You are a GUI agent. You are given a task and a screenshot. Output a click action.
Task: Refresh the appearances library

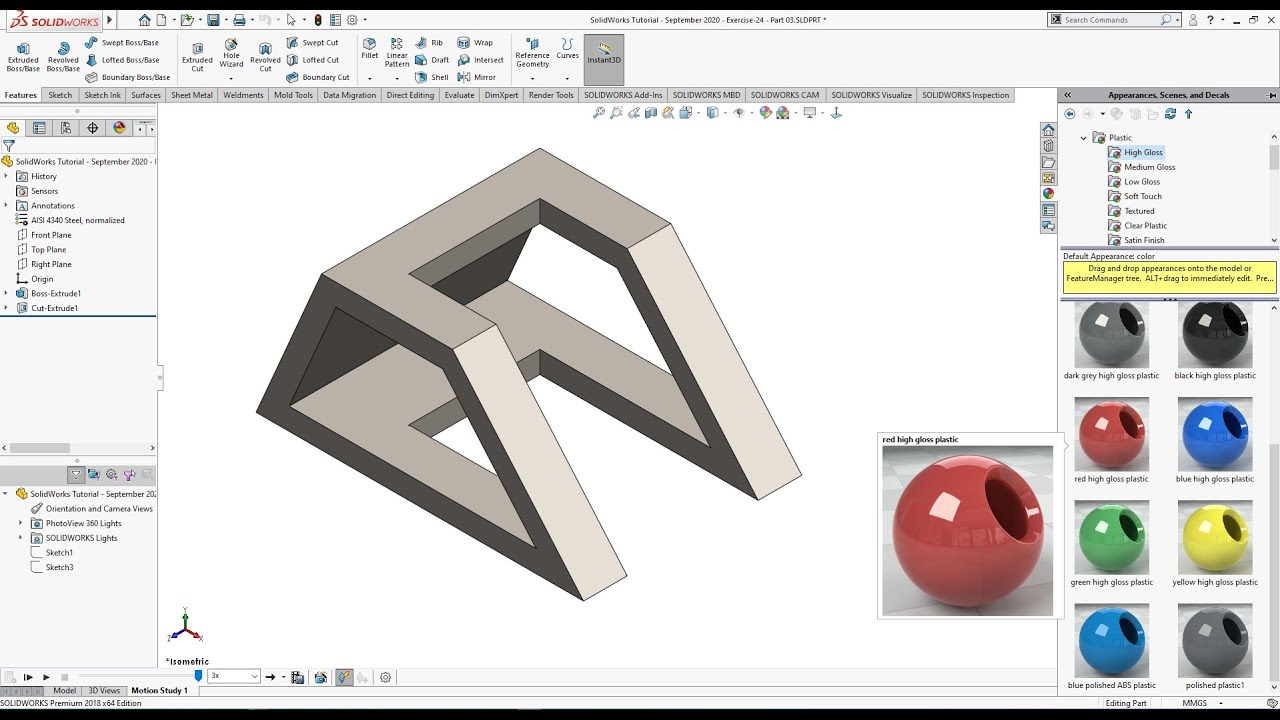(1170, 114)
